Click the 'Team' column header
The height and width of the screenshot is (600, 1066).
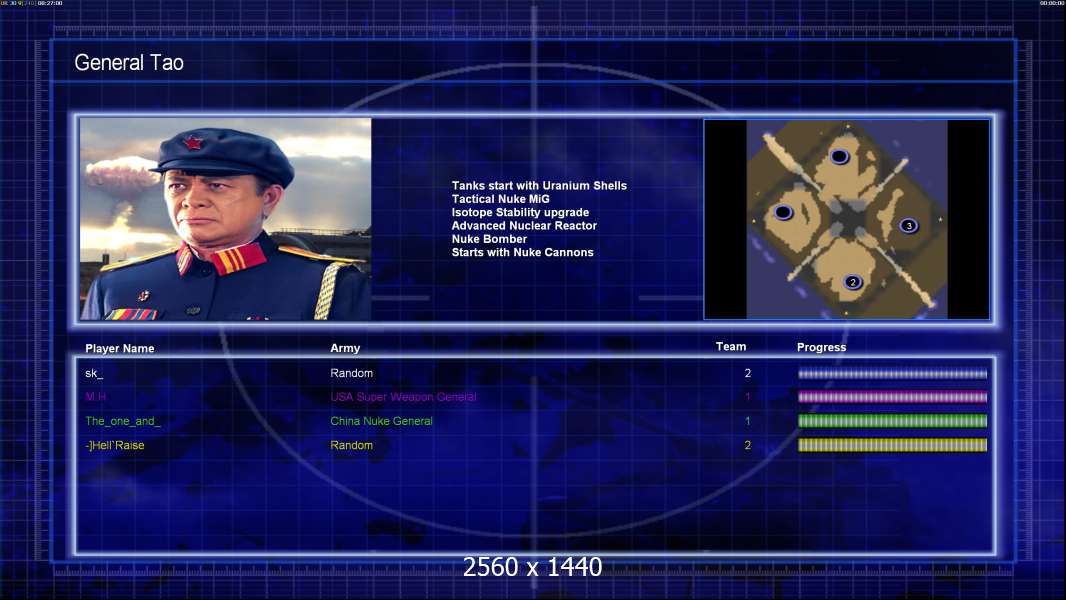click(x=731, y=347)
